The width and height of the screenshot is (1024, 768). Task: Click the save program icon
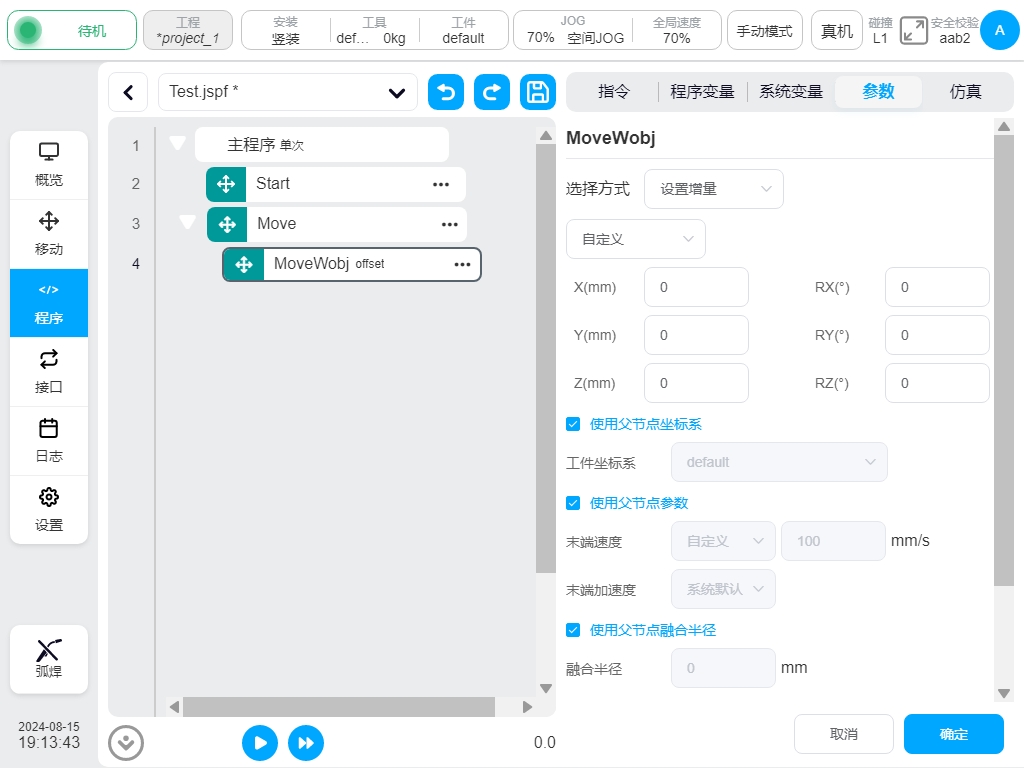pyautogui.click(x=538, y=92)
